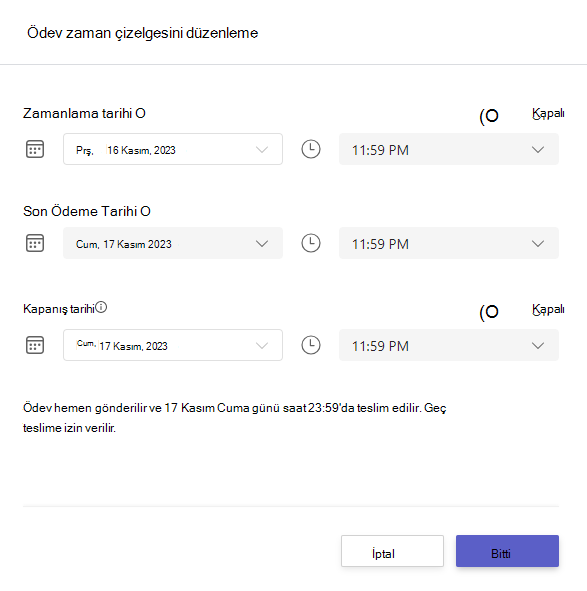Click Kapalı label next to Kapanış toggle
Viewport: 587px width, 591px height.
point(548,309)
